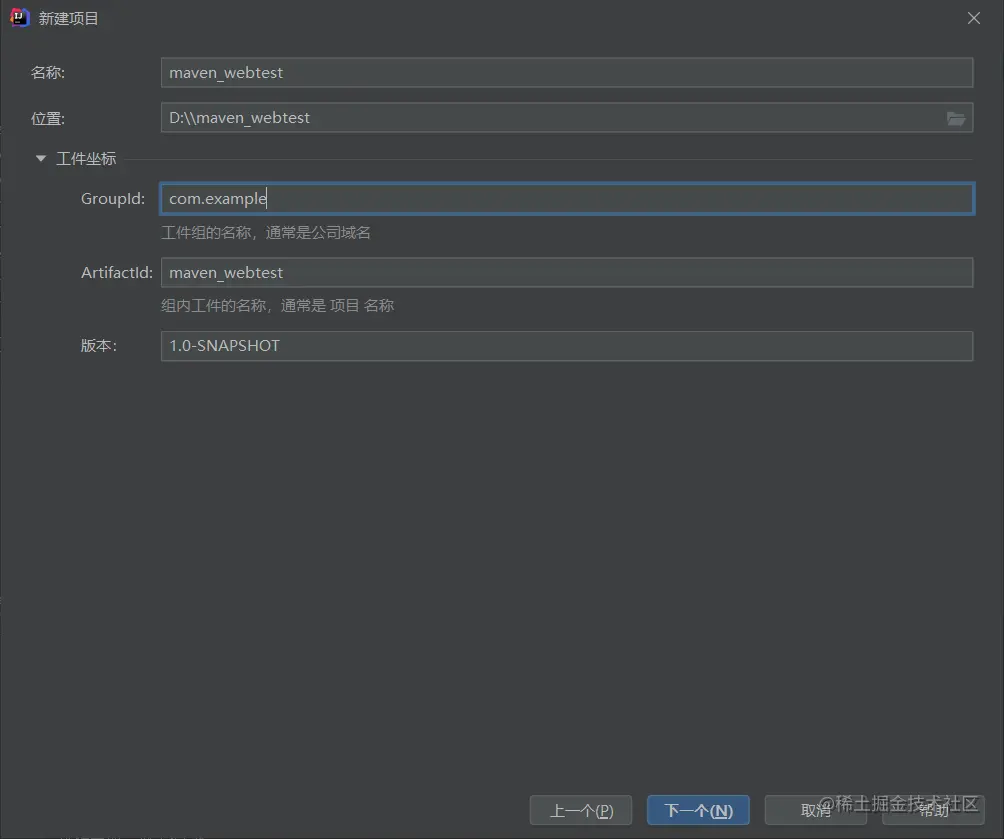Open help with 帮助 button

click(x=933, y=810)
